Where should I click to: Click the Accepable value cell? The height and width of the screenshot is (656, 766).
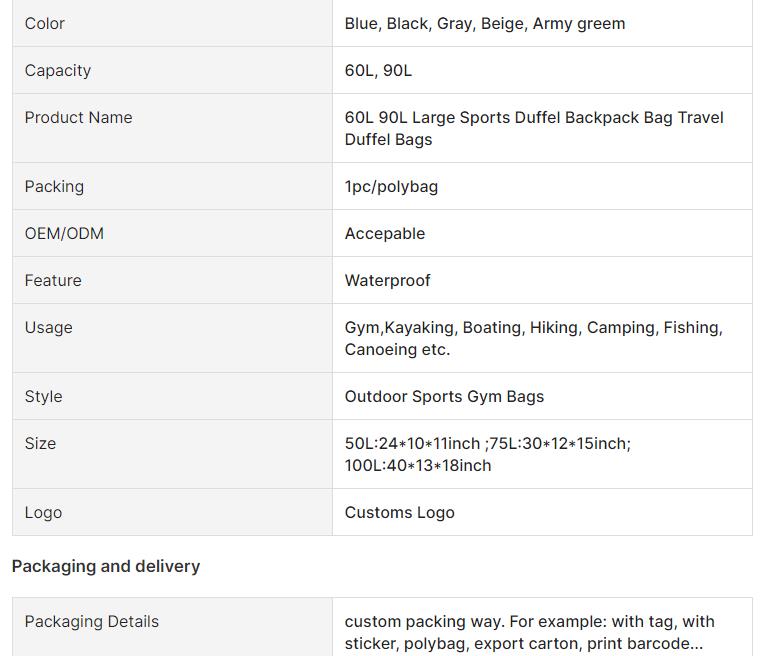(385, 233)
